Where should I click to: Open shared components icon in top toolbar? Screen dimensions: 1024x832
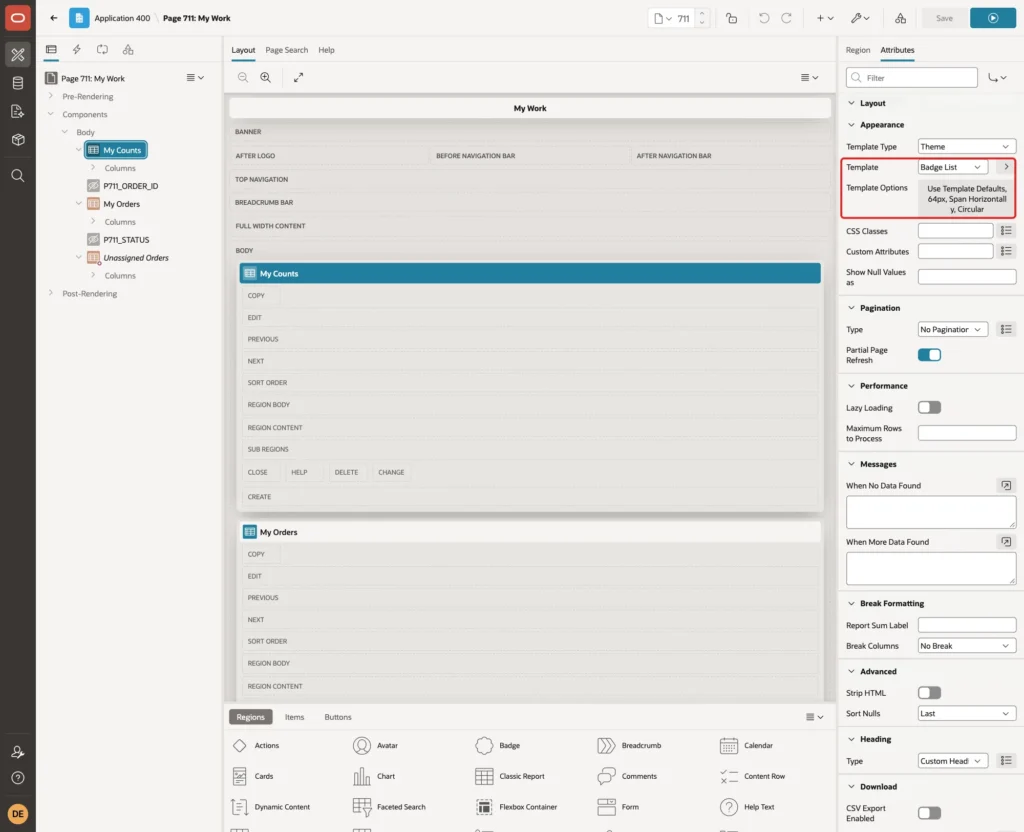(x=900, y=18)
